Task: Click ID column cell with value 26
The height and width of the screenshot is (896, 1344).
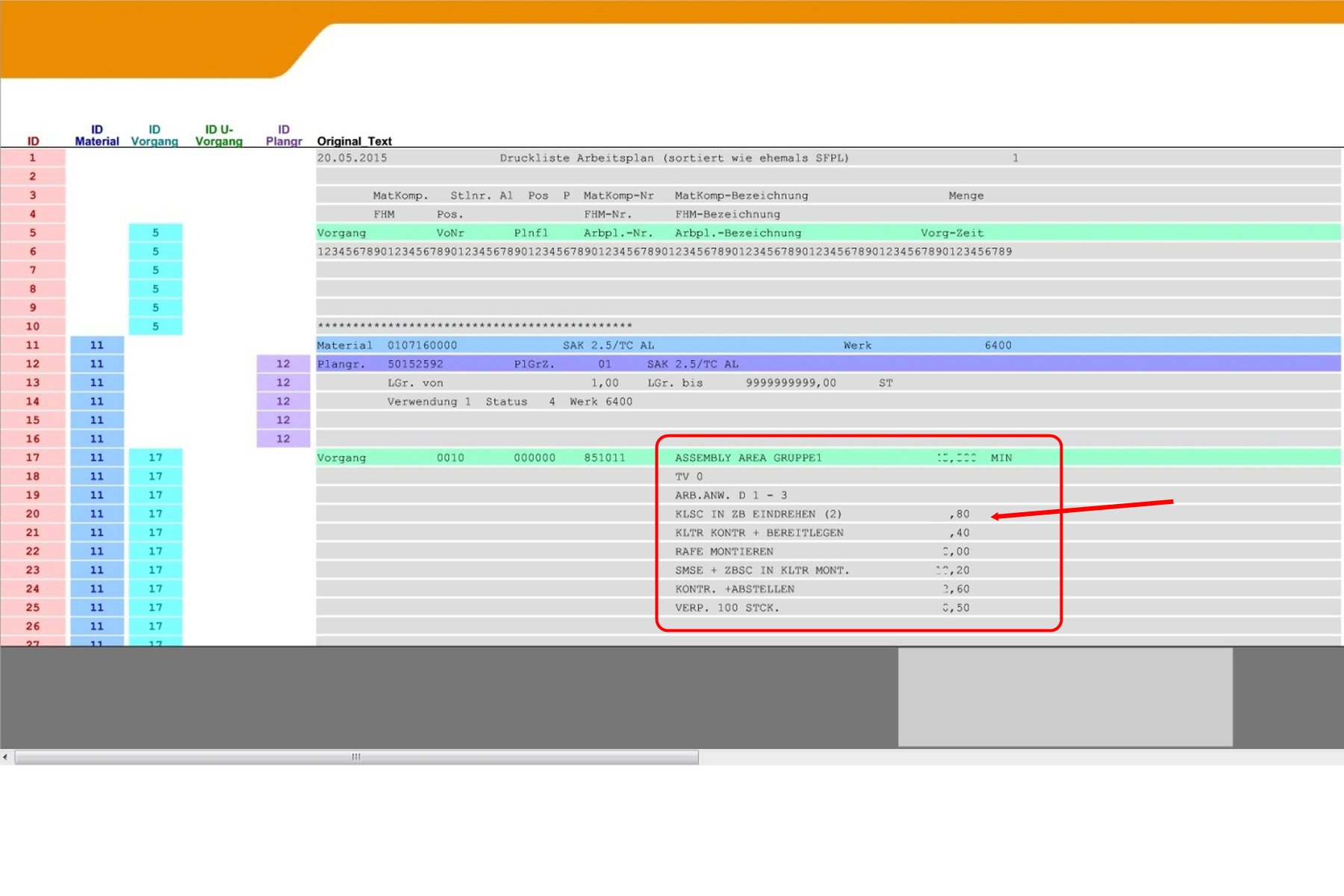Action: (x=33, y=626)
